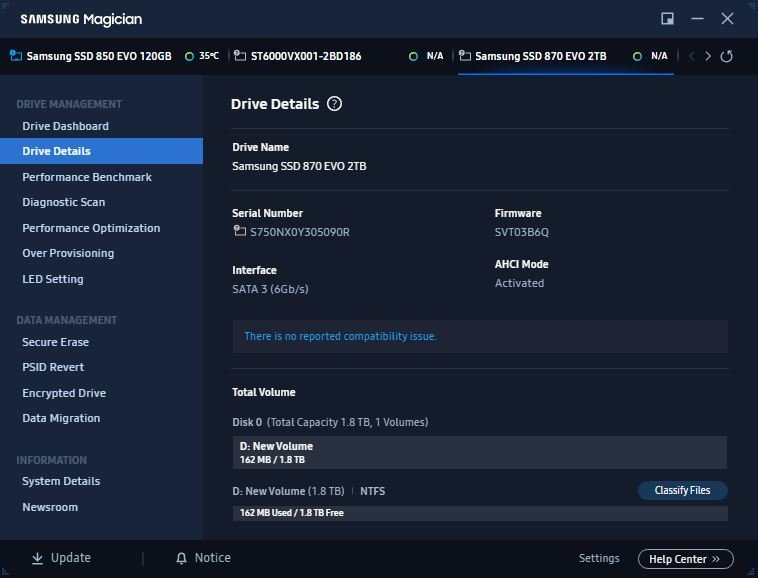Click the D: New Volume usage bar
This screenshot has width=758, height=578.
(480, 513)
